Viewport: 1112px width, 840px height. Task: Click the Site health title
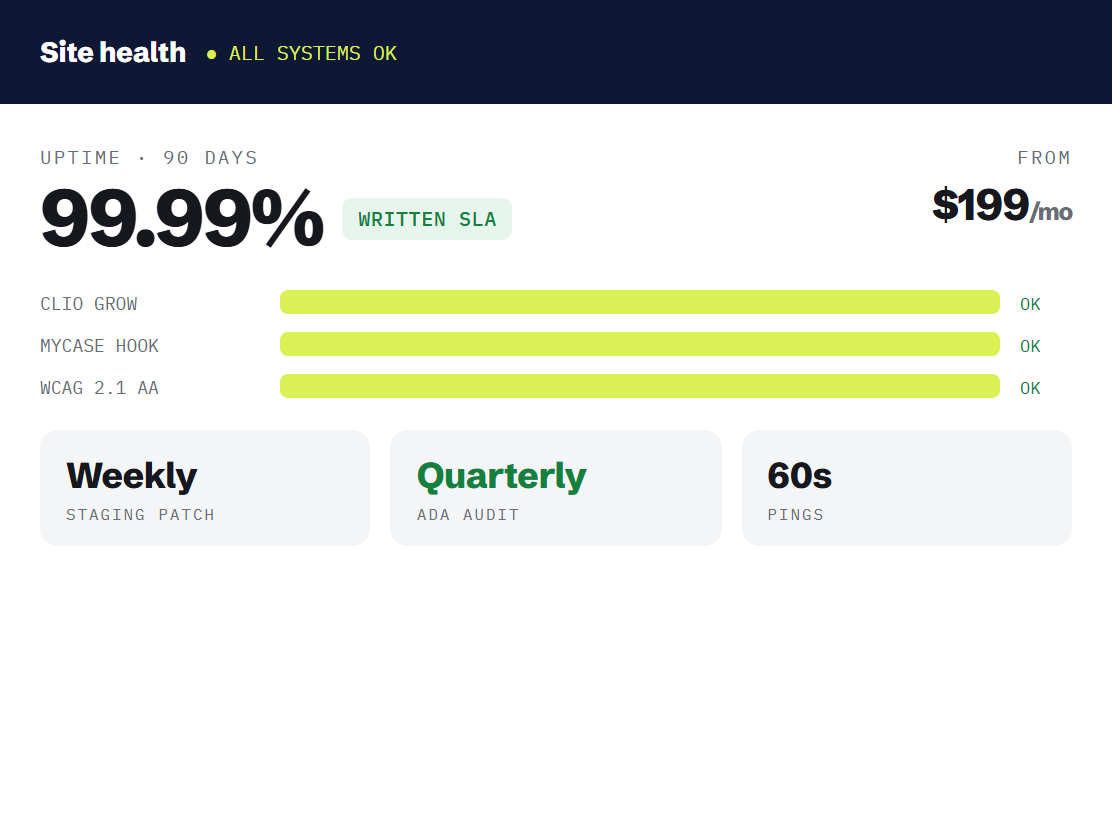tap(113, 52)
